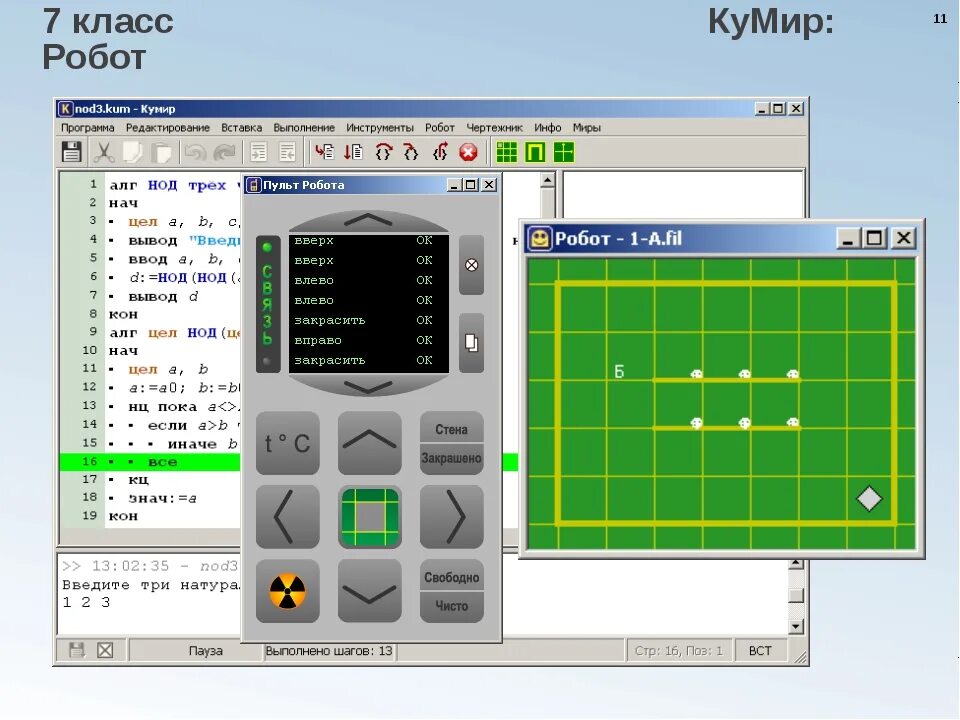Click the status bar crossed box icon

point(105,650)
